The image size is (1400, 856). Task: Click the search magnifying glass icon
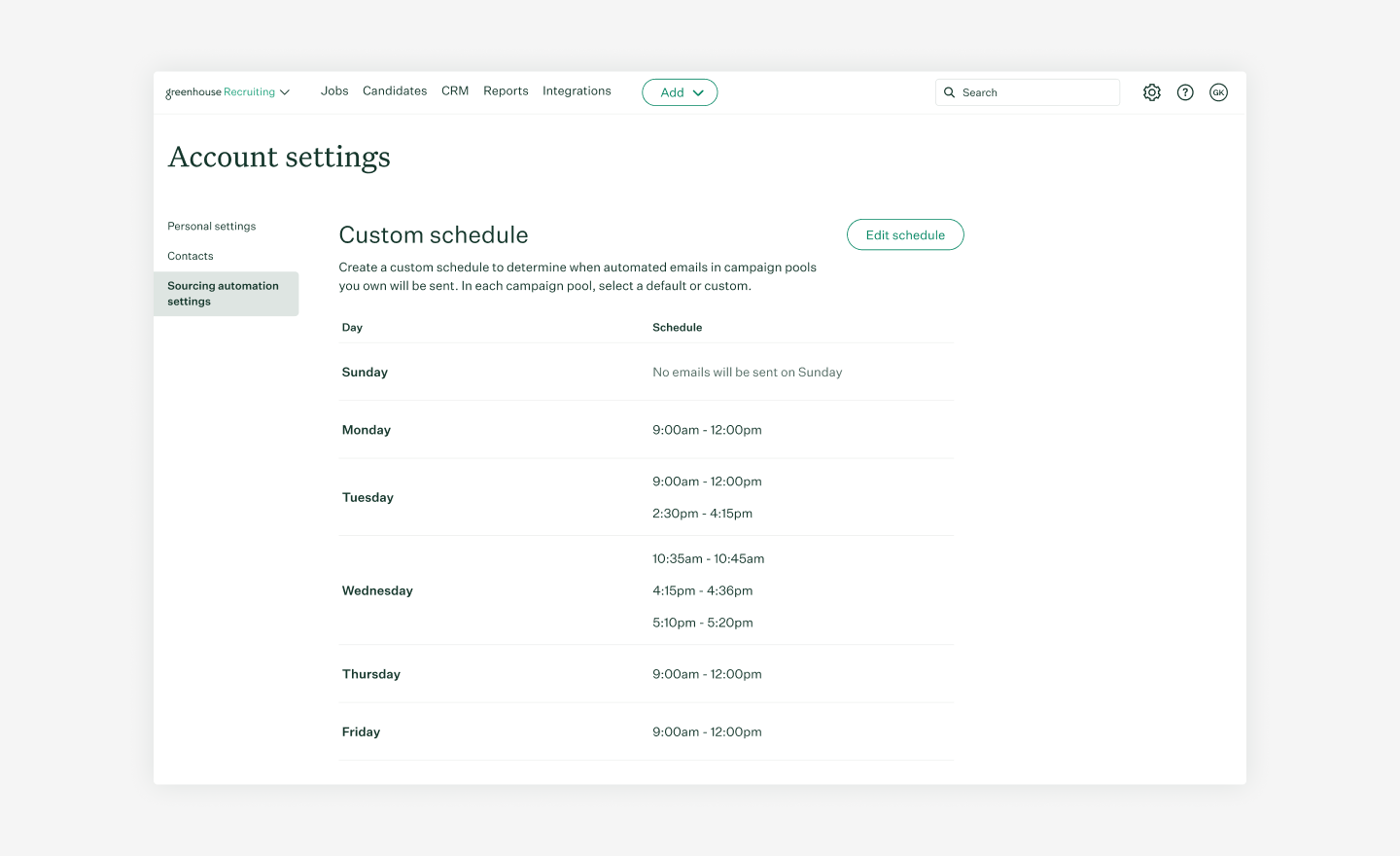(949, 92)
